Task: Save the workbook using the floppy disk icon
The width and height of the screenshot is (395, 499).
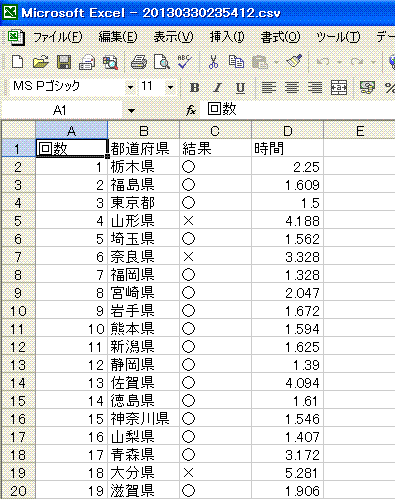Action: 64,62
